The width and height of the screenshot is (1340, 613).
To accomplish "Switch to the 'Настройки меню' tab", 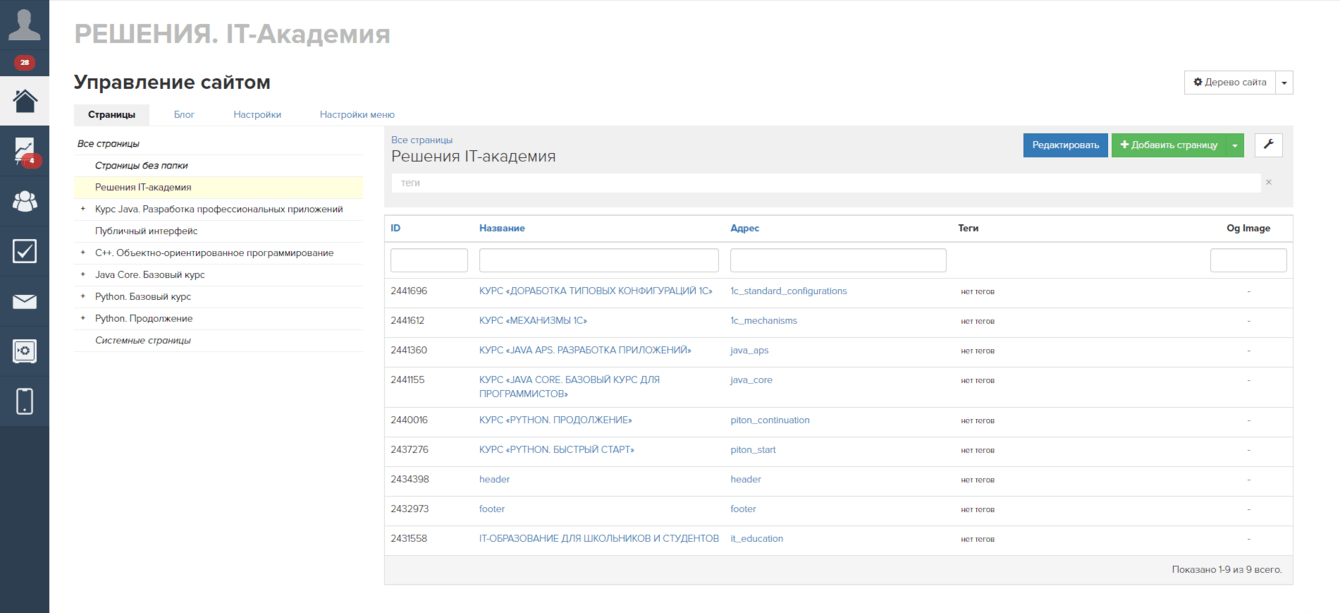I will point(357,115).
